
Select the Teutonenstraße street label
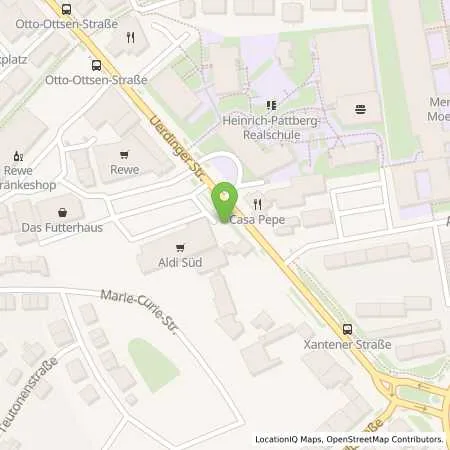pos(28,393)
